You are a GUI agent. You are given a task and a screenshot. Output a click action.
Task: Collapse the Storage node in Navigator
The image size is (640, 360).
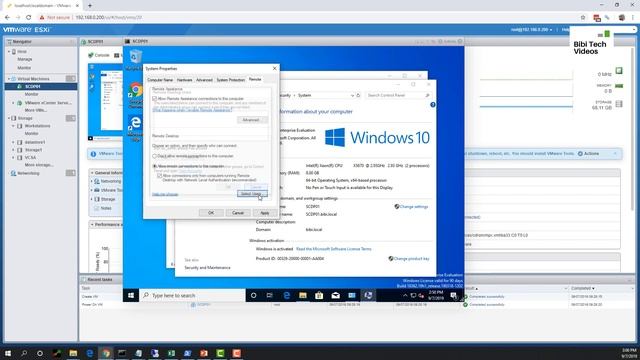point(9,118)
